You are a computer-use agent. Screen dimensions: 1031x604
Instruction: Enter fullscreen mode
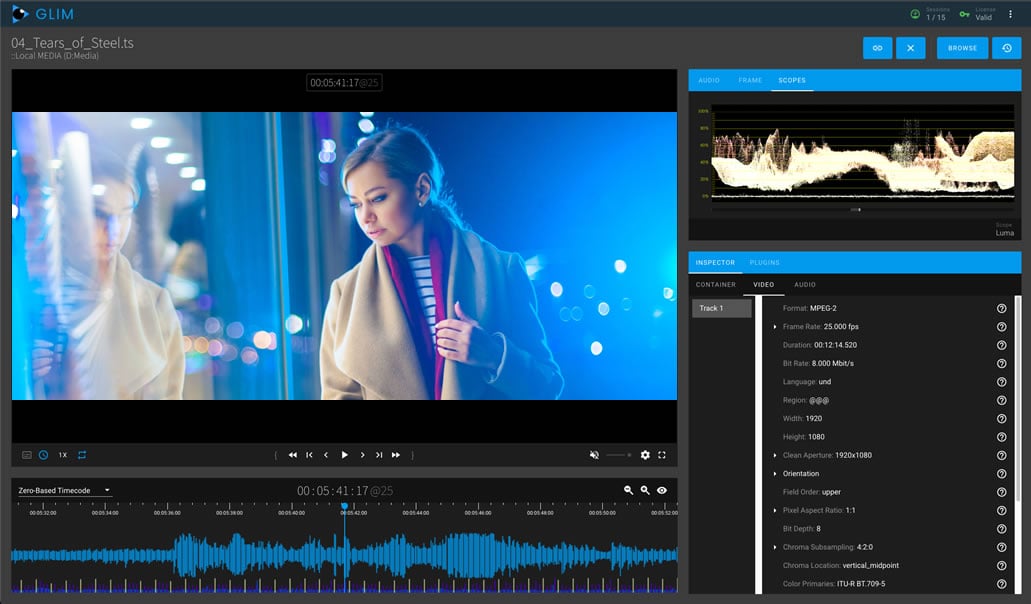click(x=662, y=455)
